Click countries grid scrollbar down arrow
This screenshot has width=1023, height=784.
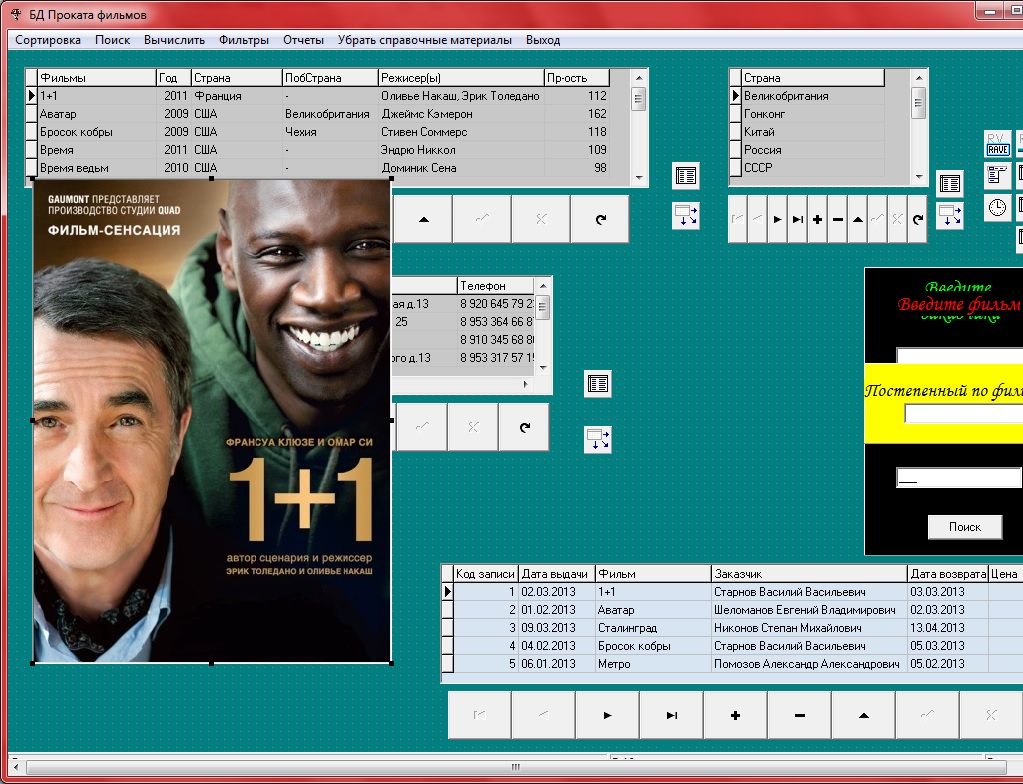[x=919, y=177]
